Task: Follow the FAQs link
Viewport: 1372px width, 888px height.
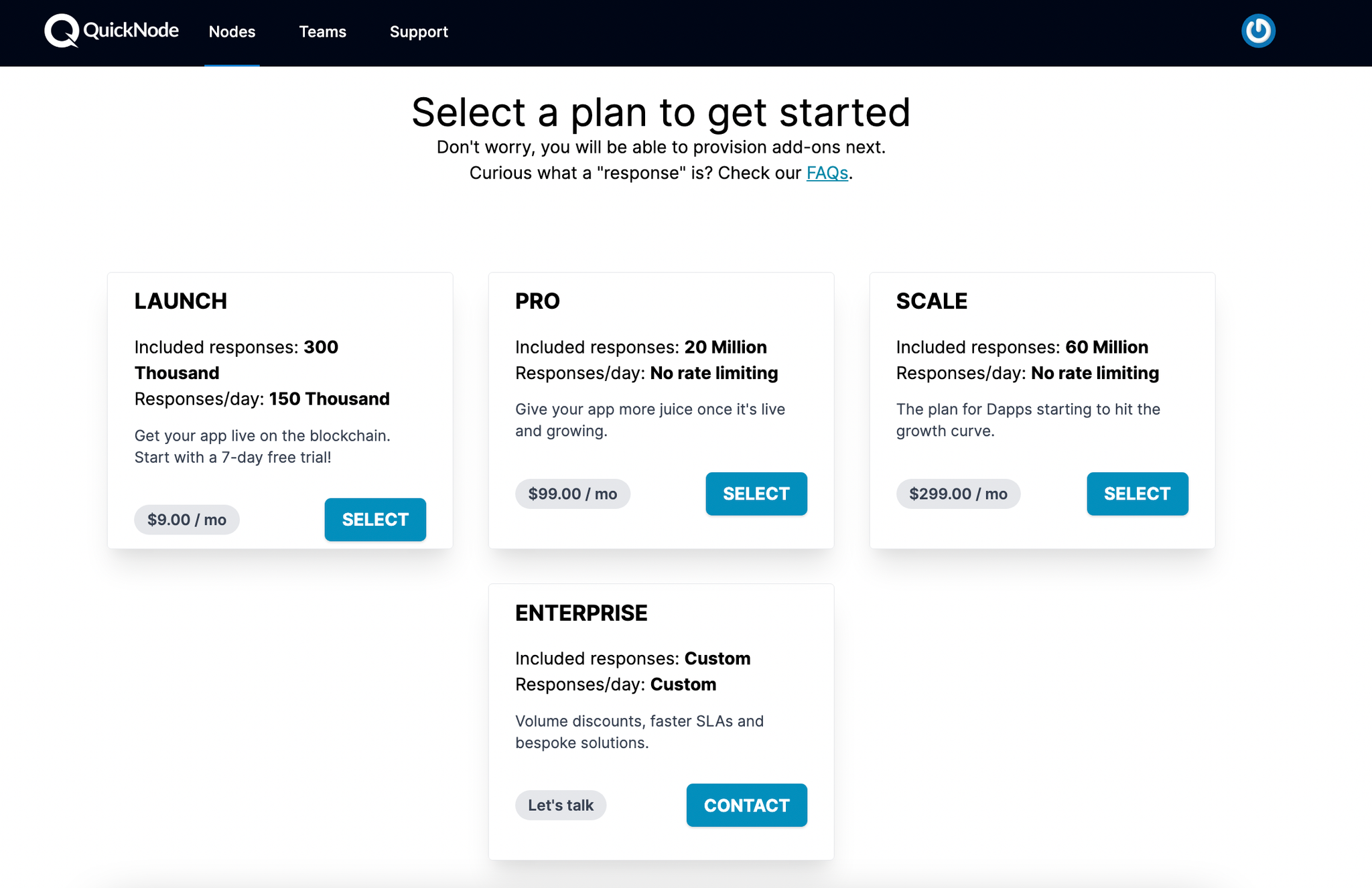Action: point(827,173)
